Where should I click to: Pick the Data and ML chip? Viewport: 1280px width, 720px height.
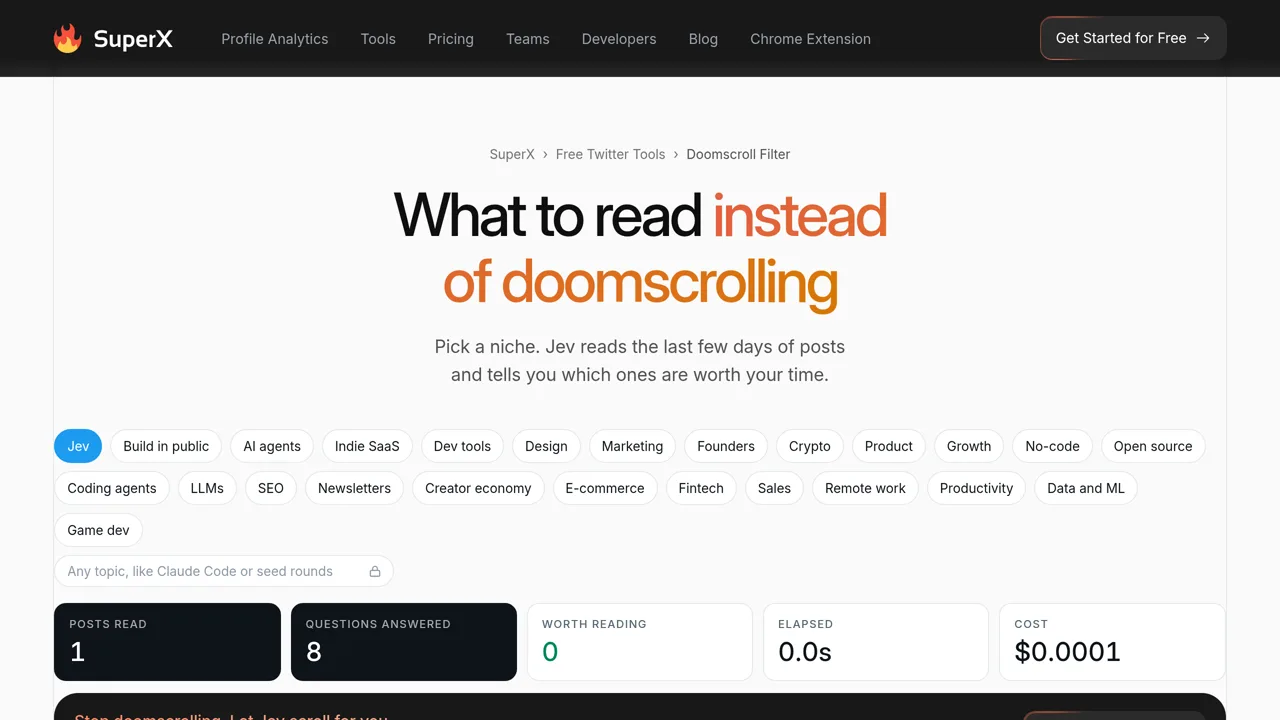1086,488
